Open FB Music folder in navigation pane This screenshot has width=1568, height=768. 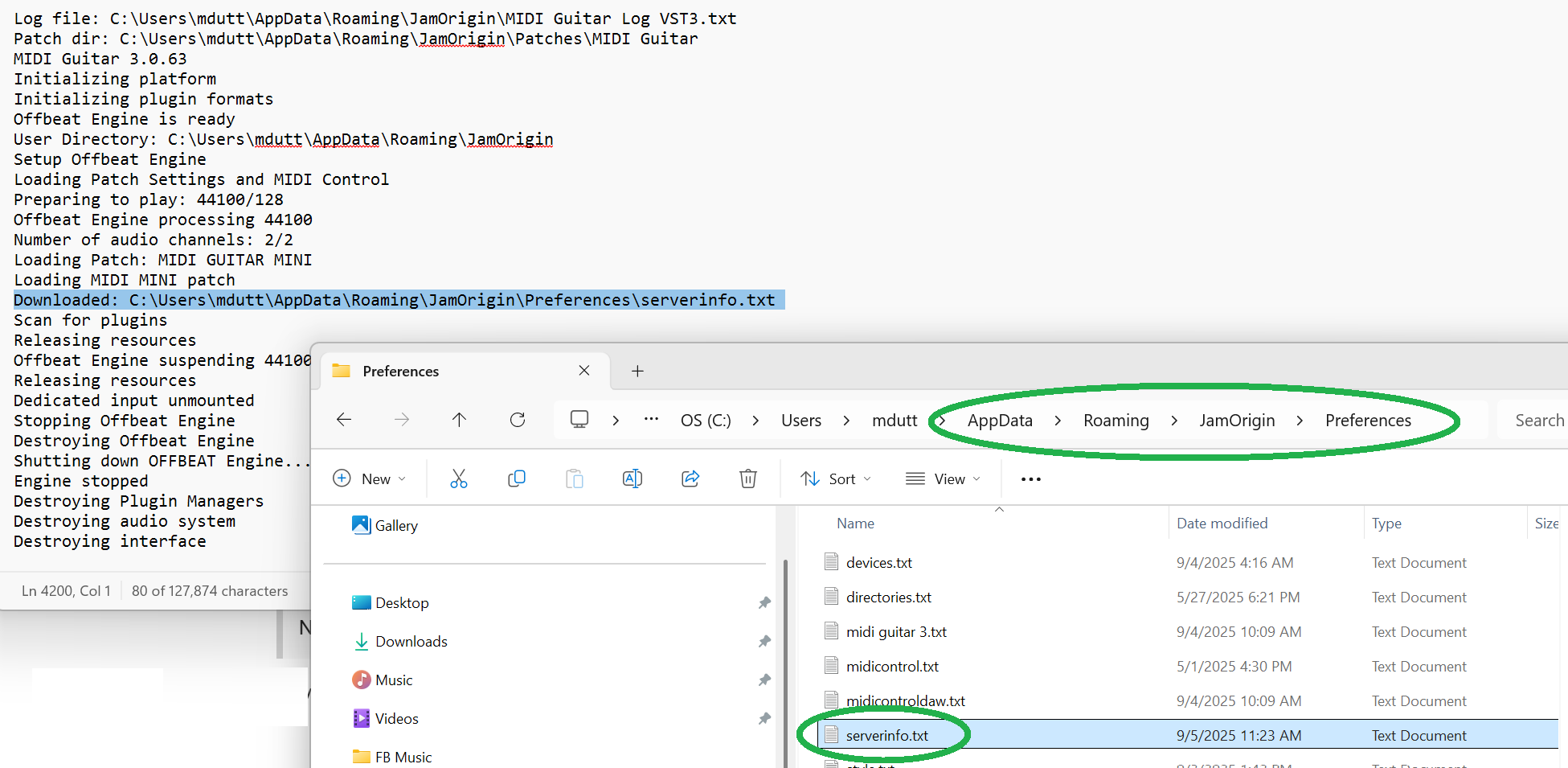point(392,757)
